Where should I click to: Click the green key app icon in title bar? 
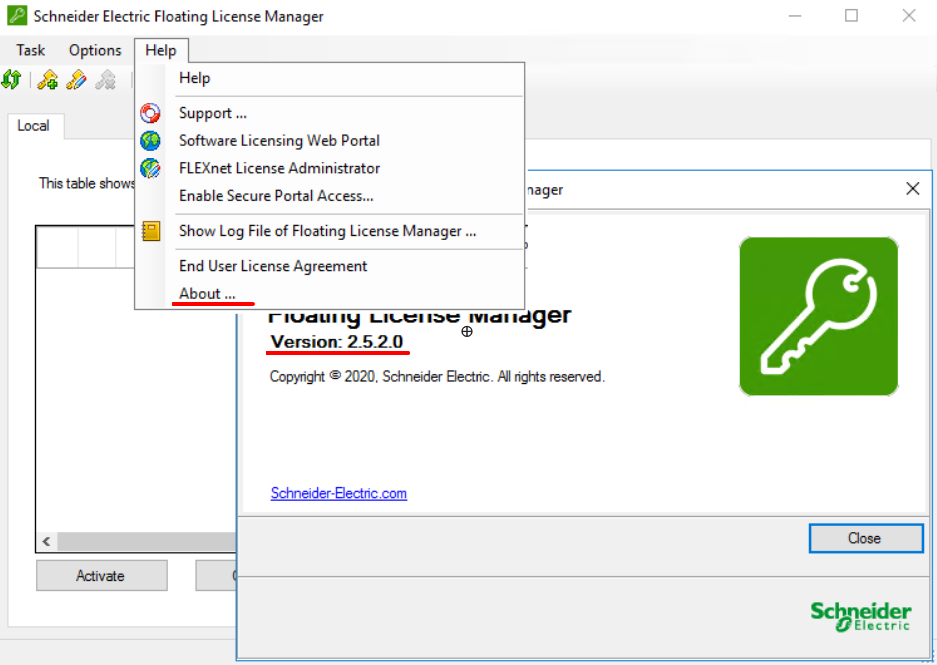tap(17, 16)
